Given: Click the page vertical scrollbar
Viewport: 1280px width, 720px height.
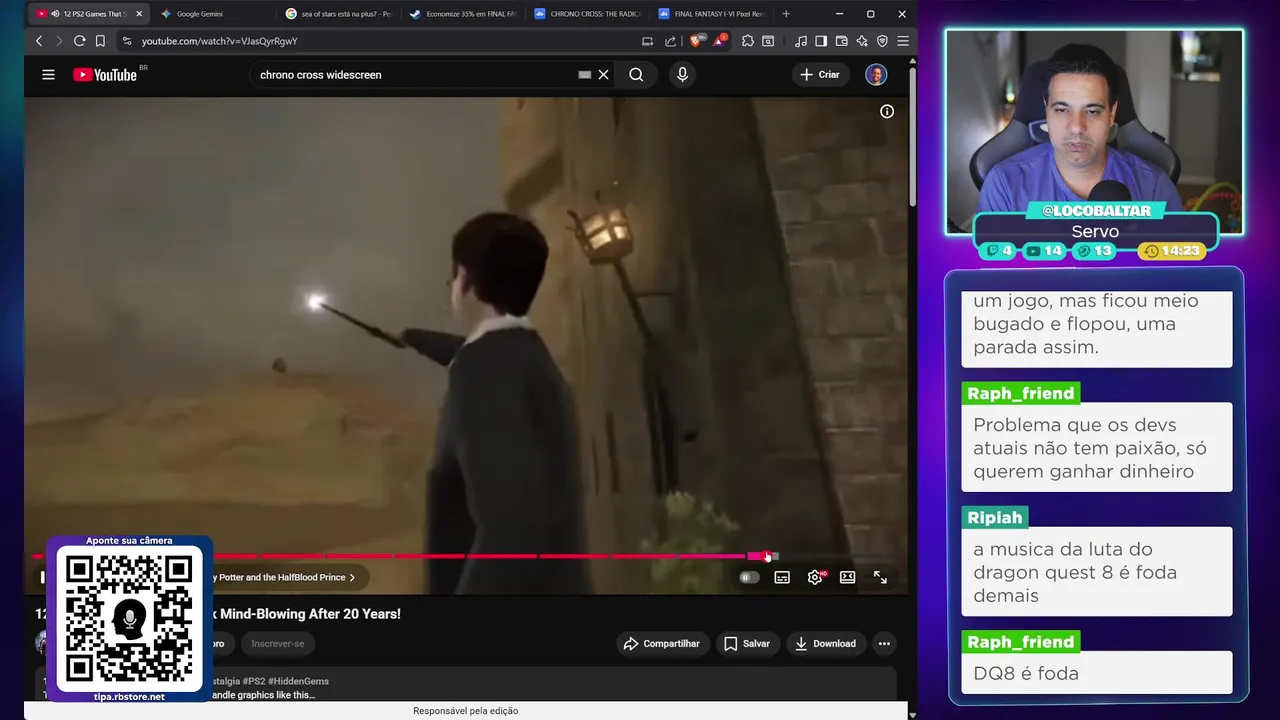Looking at the screenshot, I should point(912,135).
